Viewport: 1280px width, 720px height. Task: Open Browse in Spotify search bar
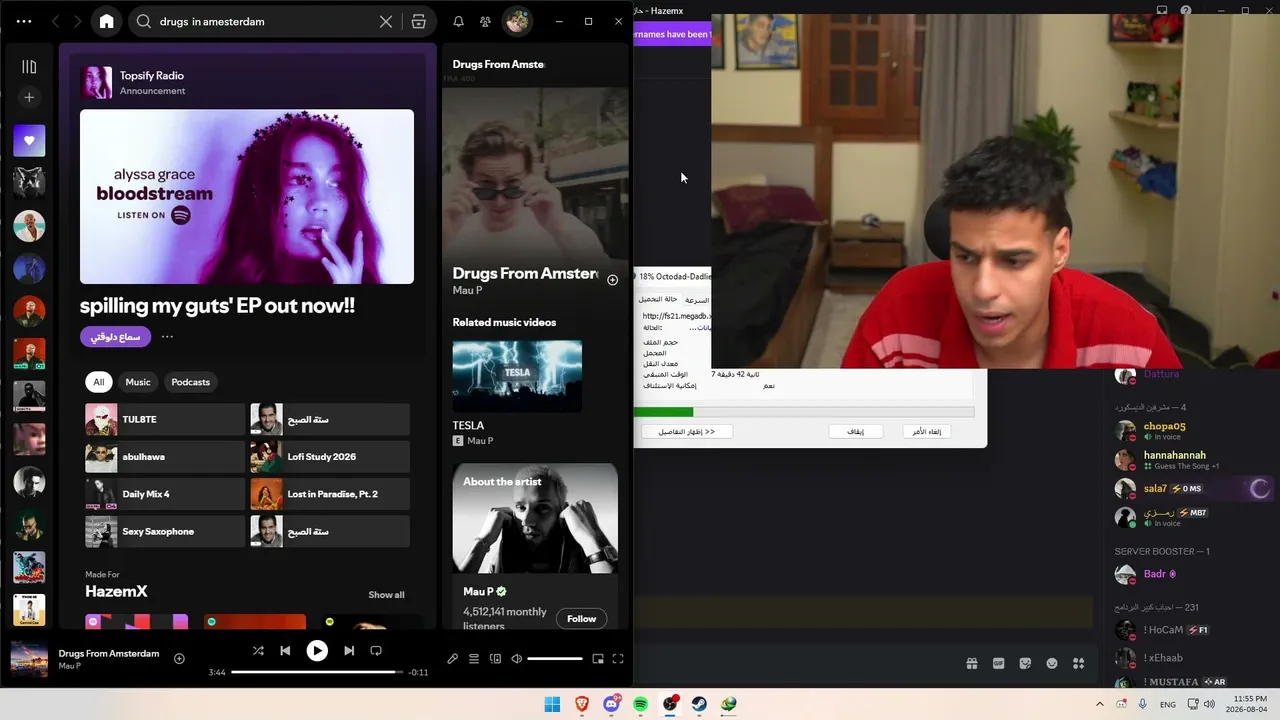point(419,21)
